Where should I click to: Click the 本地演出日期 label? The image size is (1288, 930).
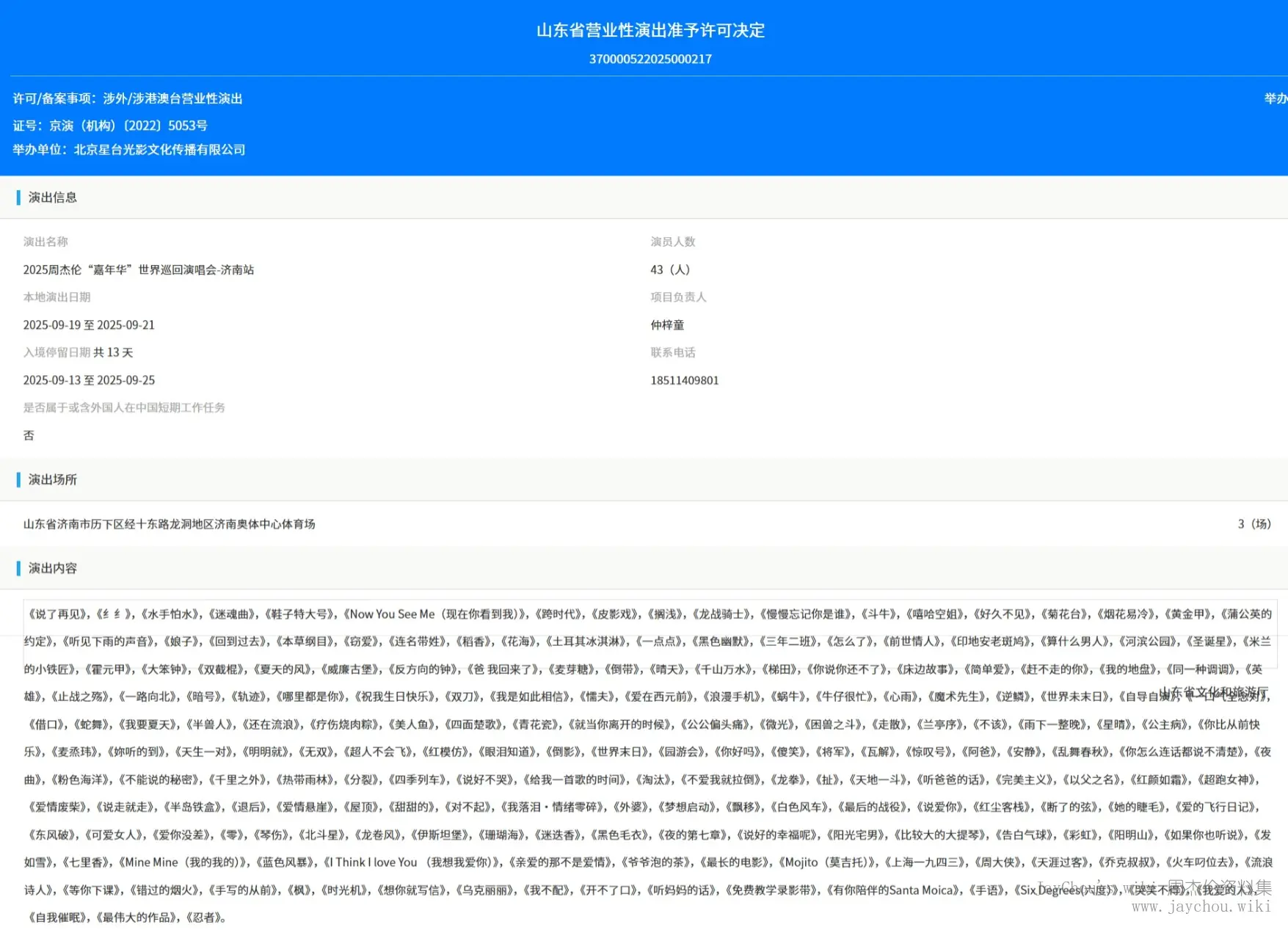click(57, 297)
